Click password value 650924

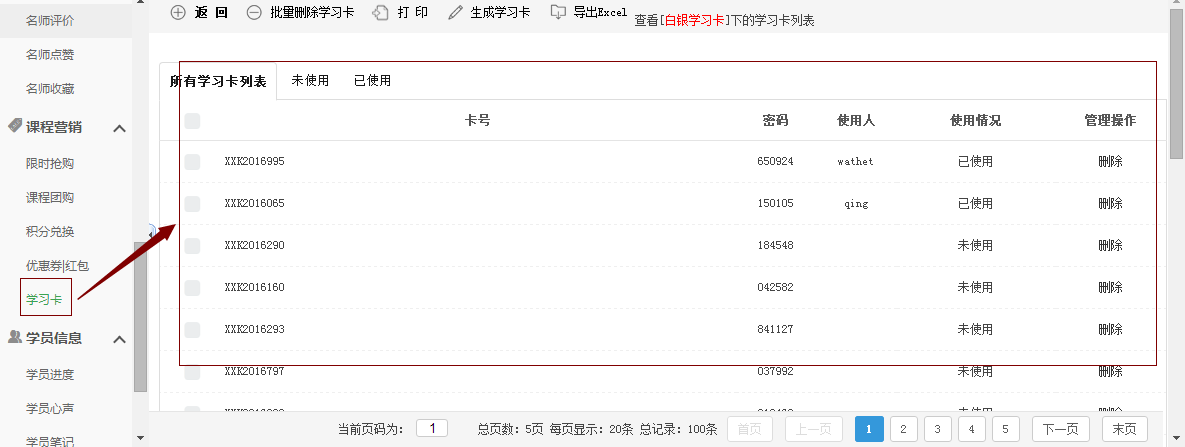click(775, 161)
